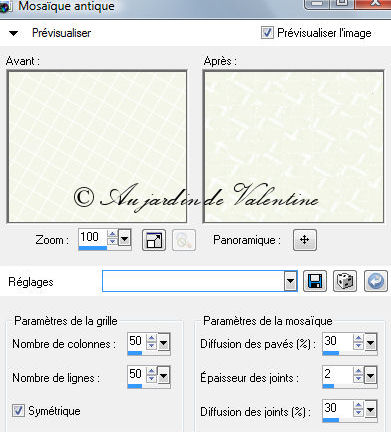This screenshot has height=432, width=391.
Task: Click the Prévisualiser section label
Action: click(x=61, y=33)
